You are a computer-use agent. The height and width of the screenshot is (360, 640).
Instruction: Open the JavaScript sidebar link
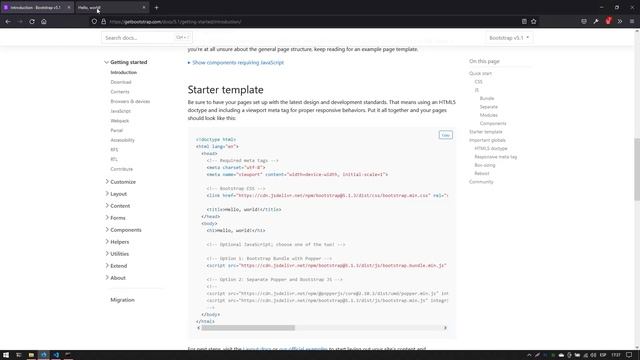click(x=120, y=111)
